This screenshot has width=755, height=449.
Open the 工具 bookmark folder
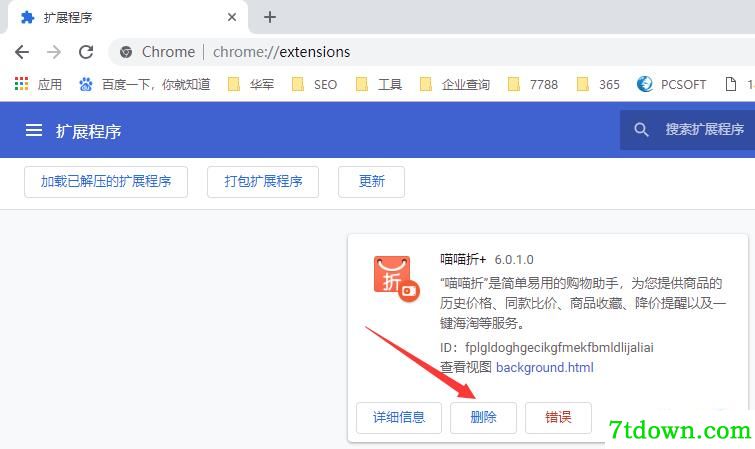[x=378, y=84]
